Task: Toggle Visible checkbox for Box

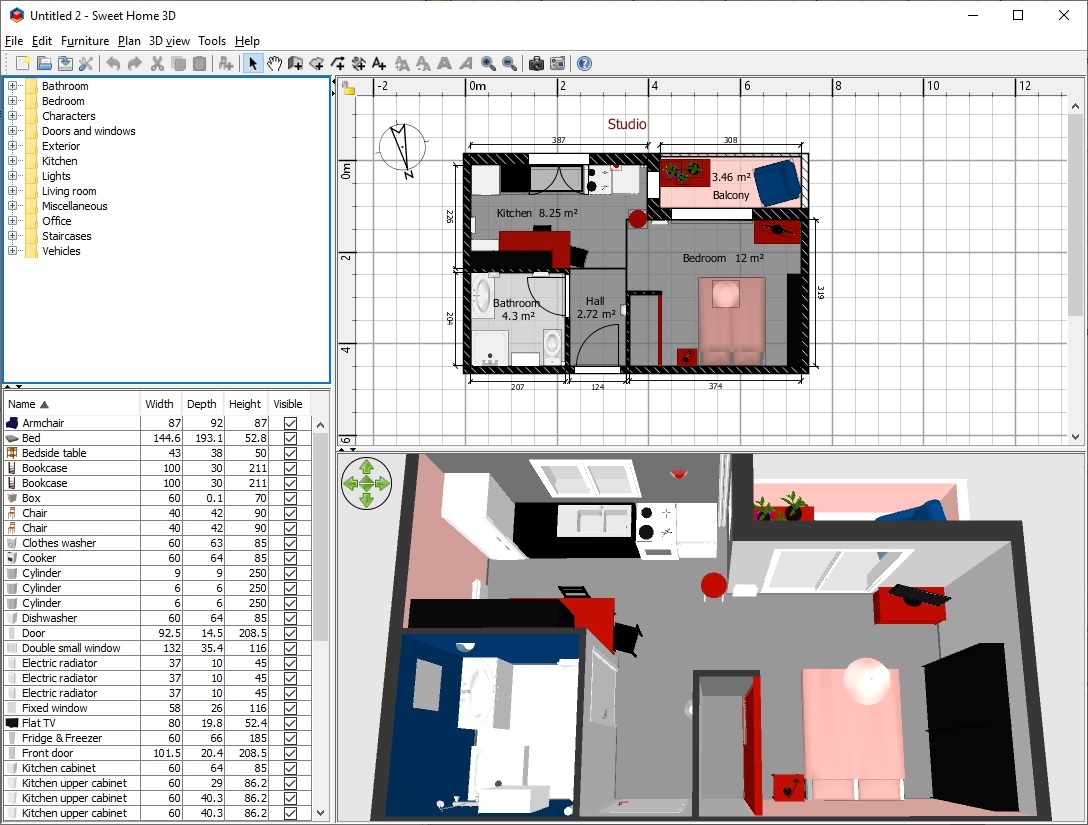Action: click(290, 498)
